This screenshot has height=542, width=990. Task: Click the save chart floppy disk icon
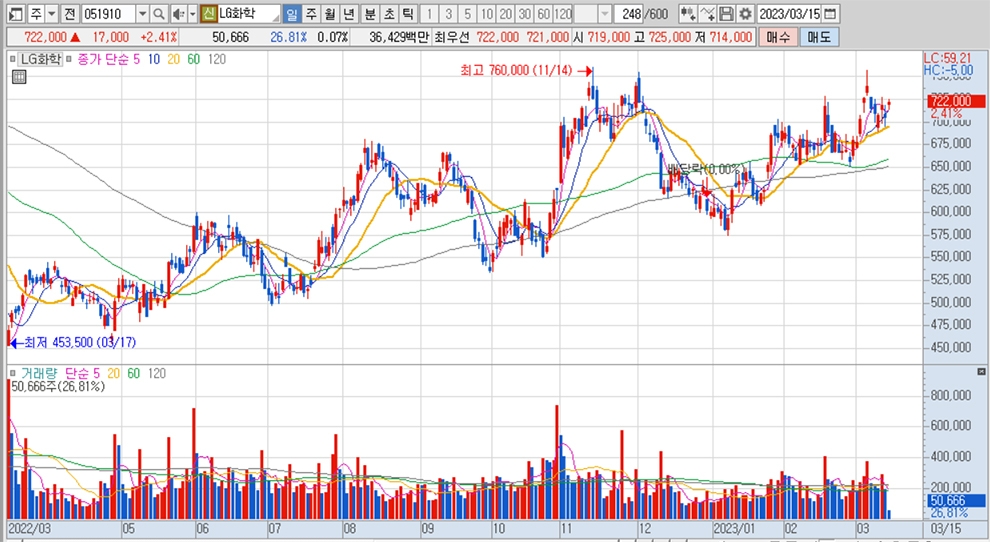coord(726,14)
